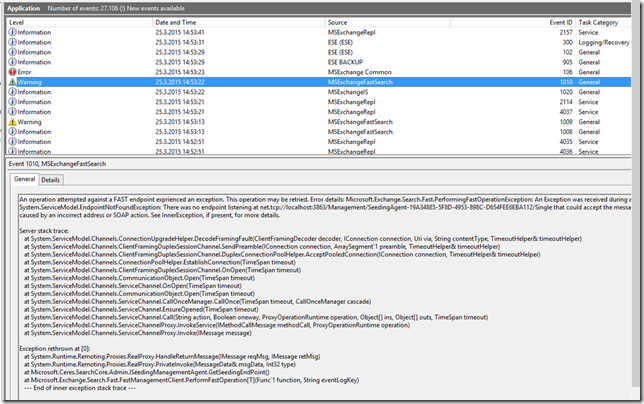Screen dimensions: 644x404
Task: Click the red error icon of event 106
Action: (13, 72)
